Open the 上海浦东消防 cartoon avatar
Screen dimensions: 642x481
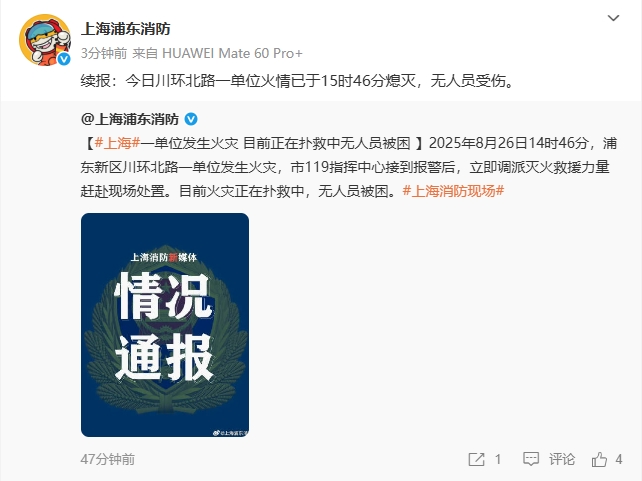45,40
